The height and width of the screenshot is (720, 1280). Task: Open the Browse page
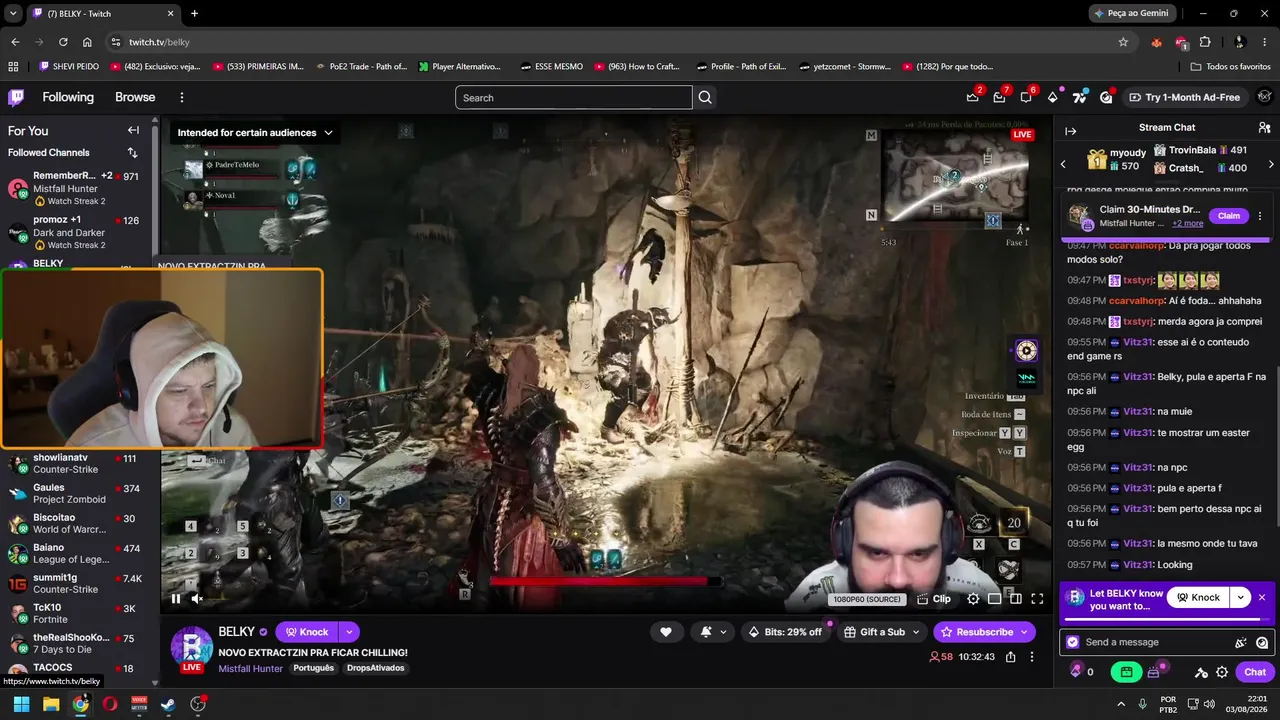point(135,97)
